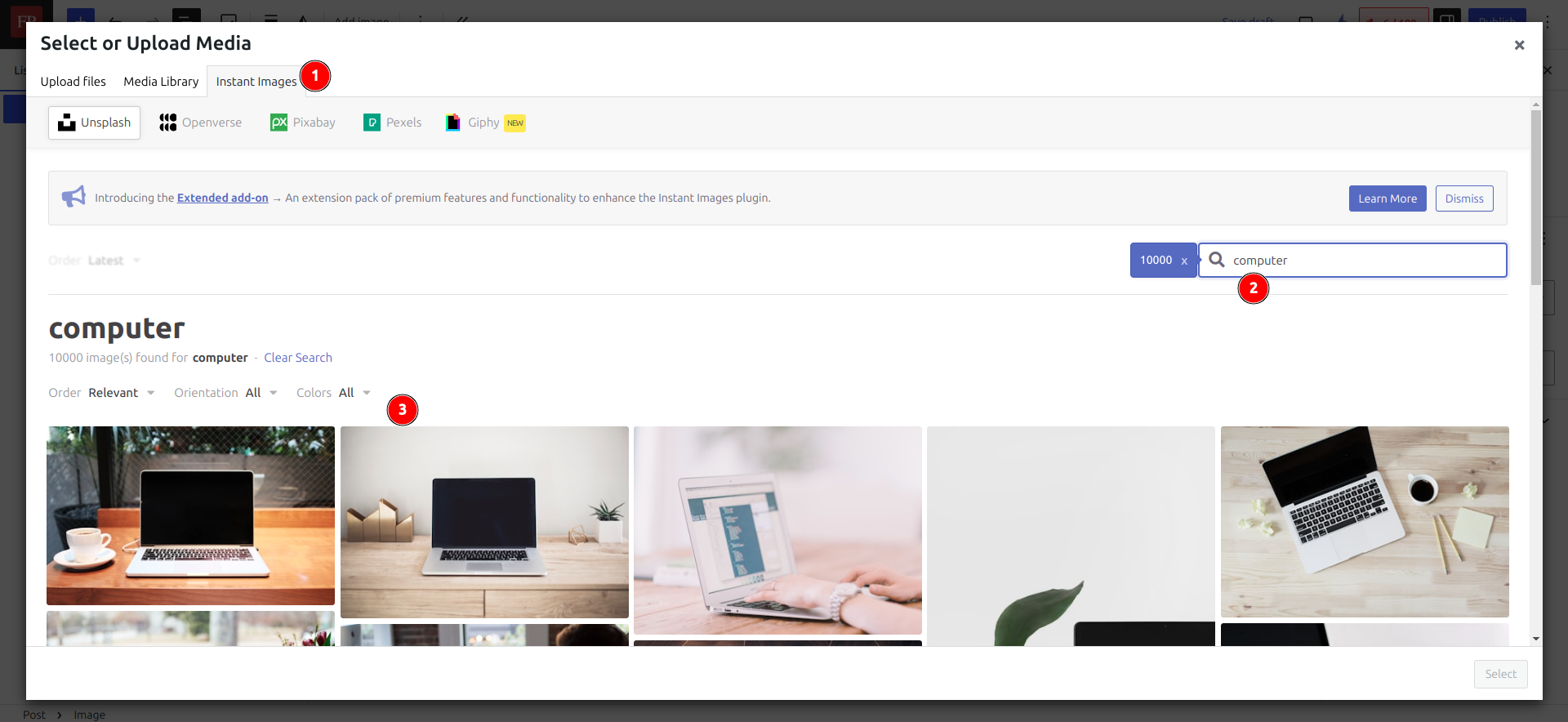Dismiss the Extended add-on notice

coord(1464,198)
